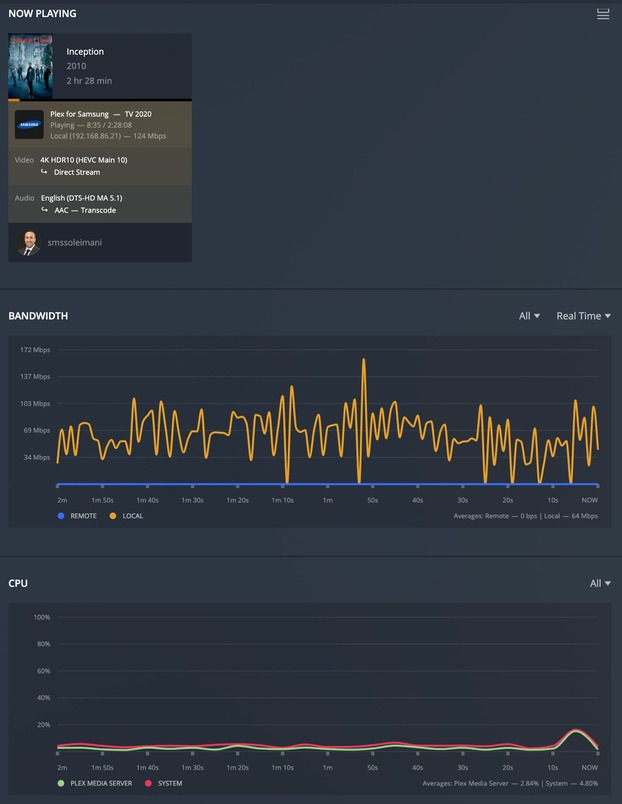This screenshot has width=622, height=804.
Task: Click the Samsung device icon
Action: tap(29, 125)
